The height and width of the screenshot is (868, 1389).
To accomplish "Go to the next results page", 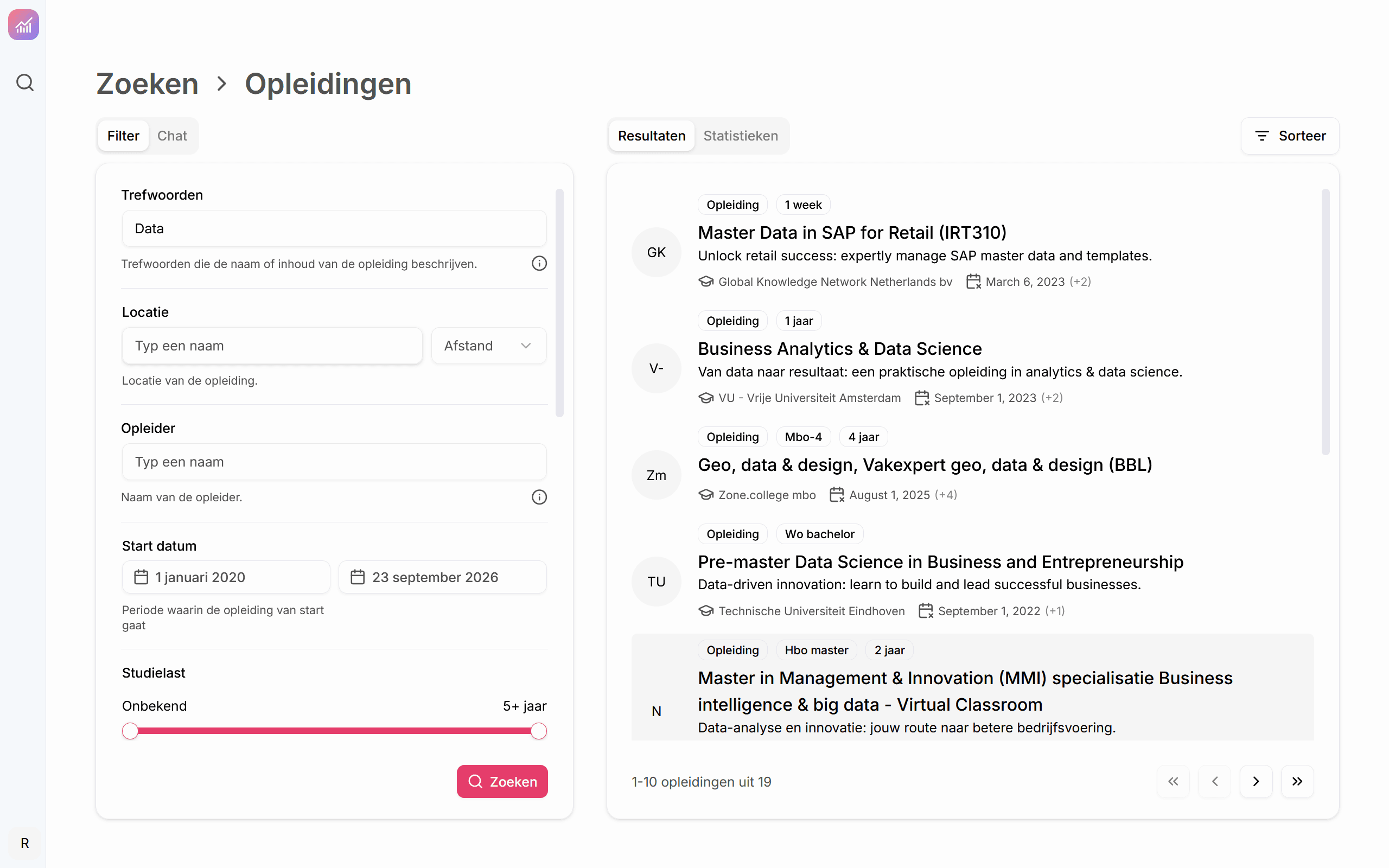I will (1256, 781).
